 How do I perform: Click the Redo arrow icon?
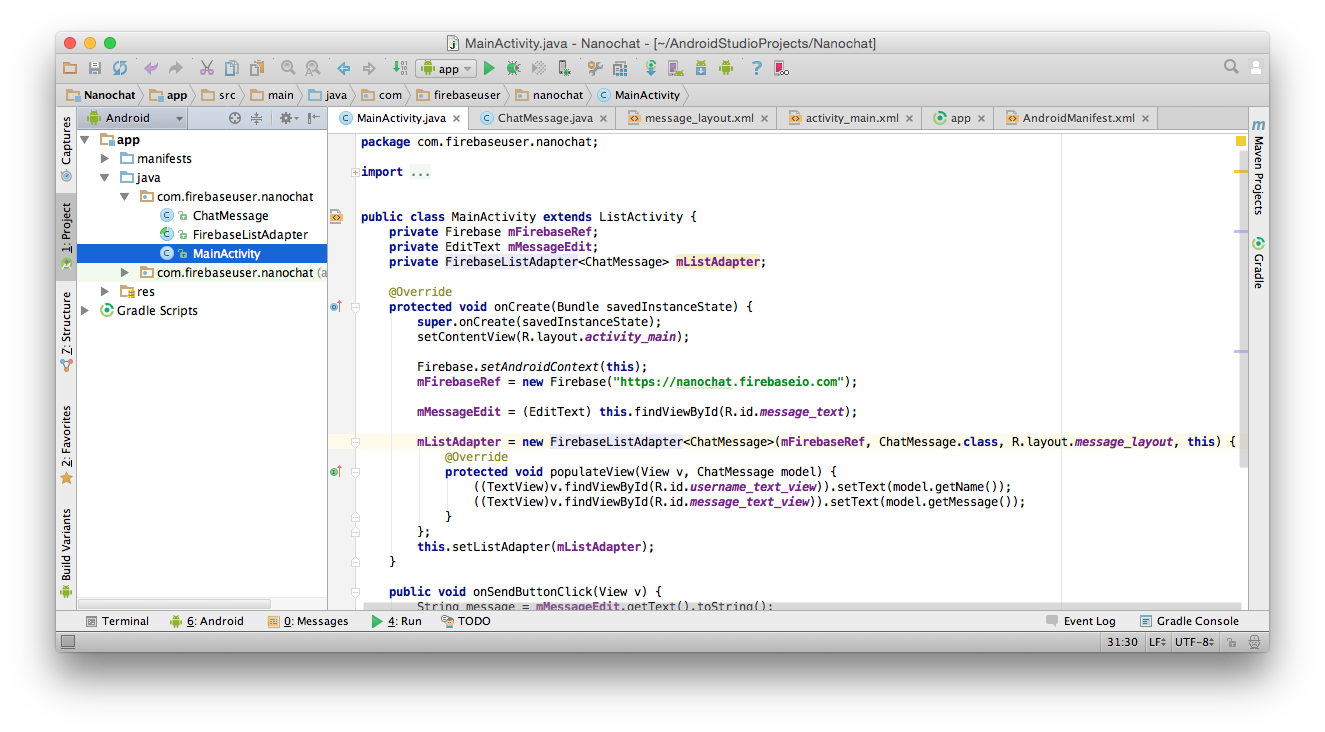[x=176, y=68]
